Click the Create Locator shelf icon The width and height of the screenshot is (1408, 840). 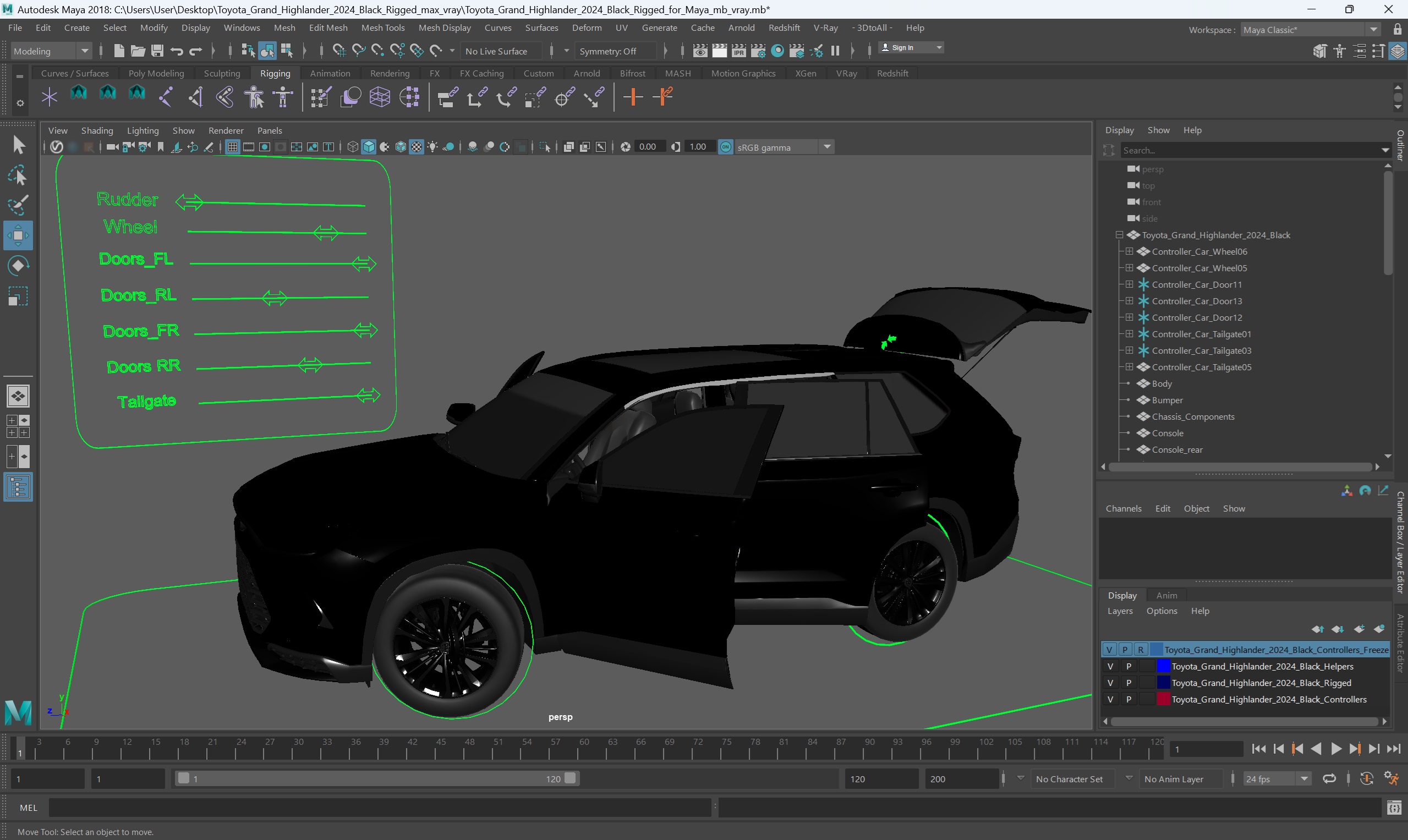click(50, 97)
